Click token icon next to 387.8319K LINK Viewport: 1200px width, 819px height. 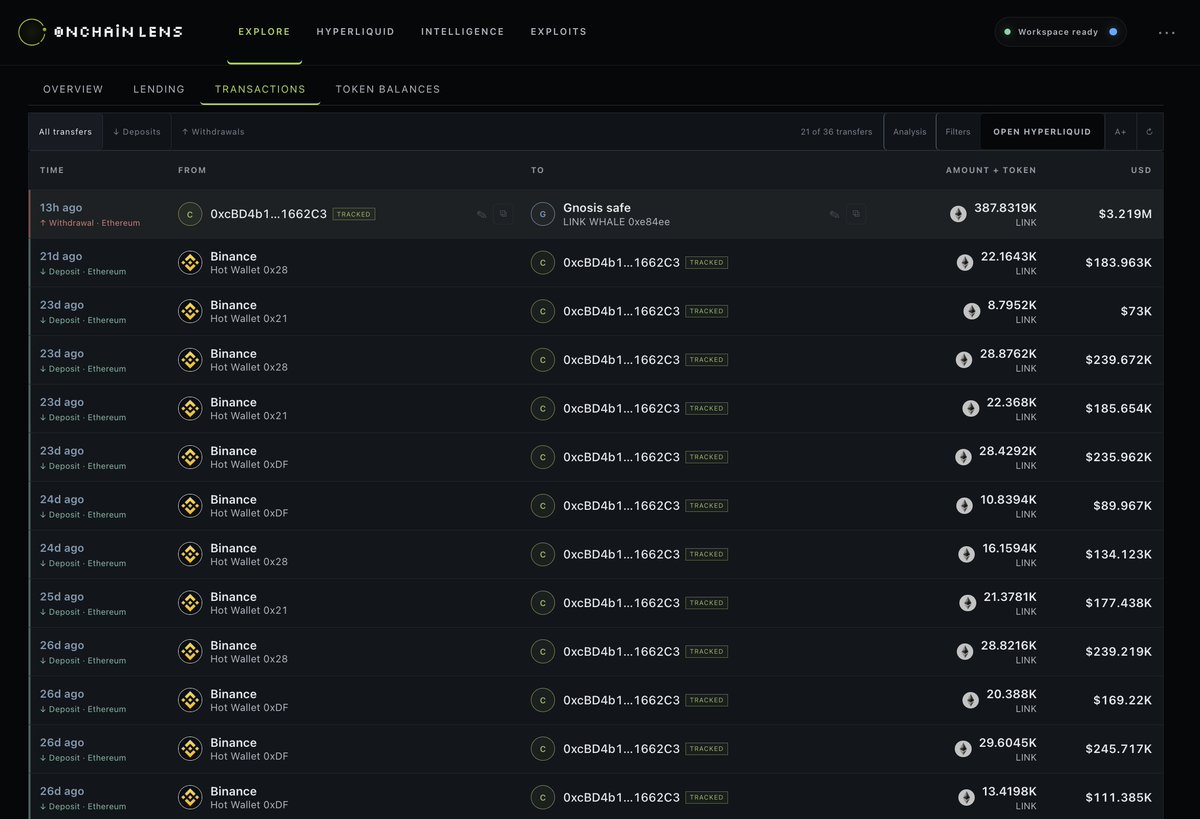958,214
